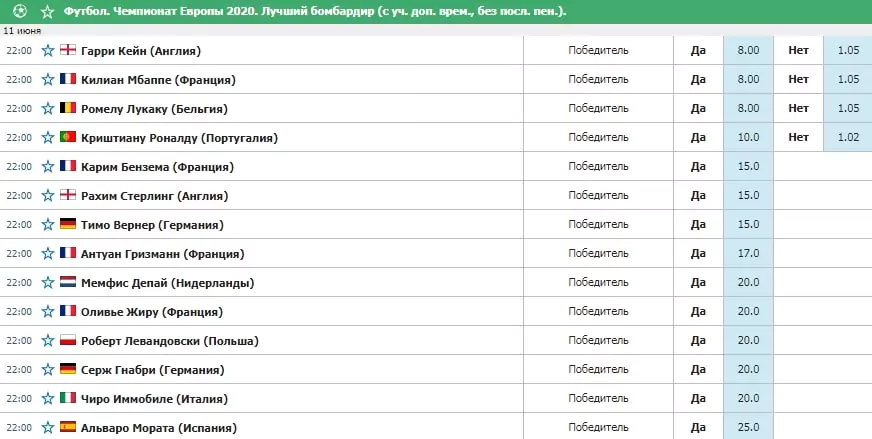Click the football icon in the green header
The width and height of the screenshot is (872, 439).
click(19, 11)
